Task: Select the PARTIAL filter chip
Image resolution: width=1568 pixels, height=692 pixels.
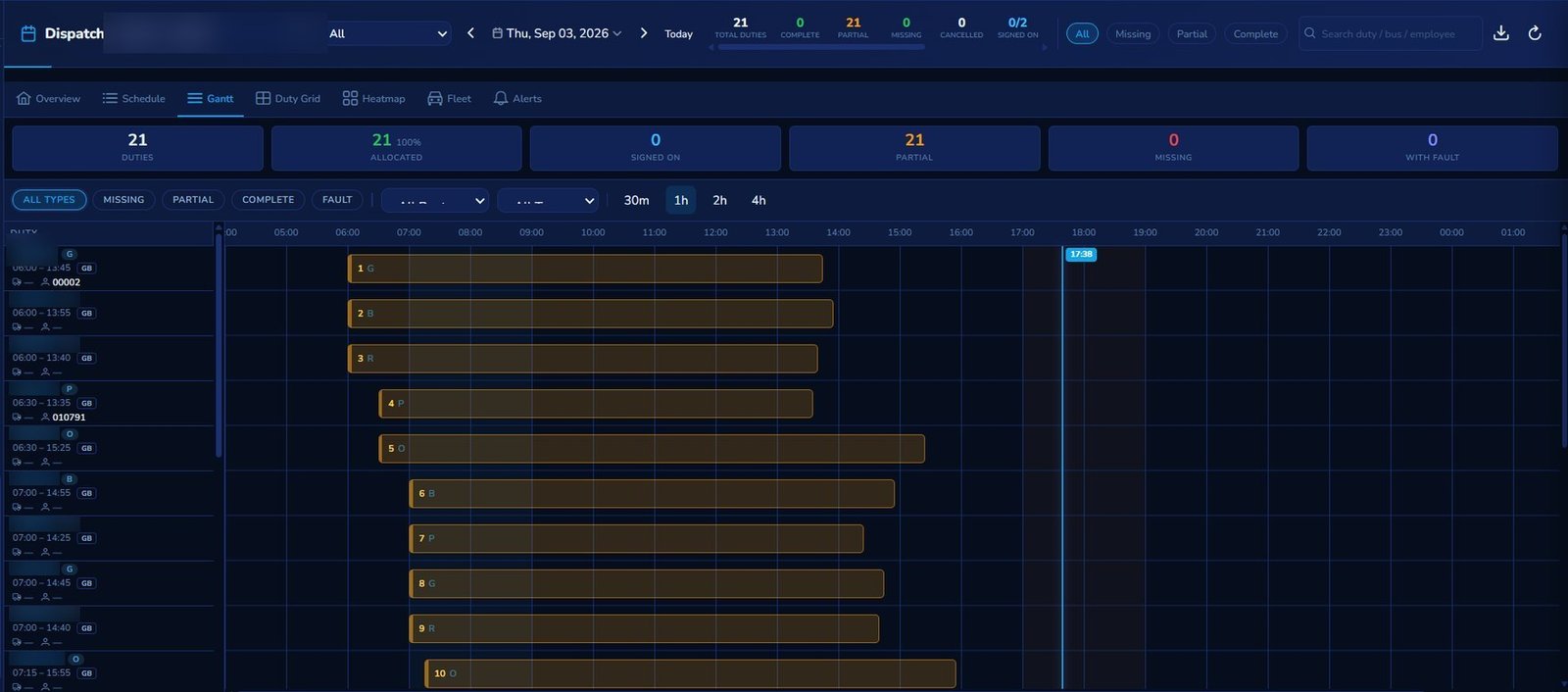Action: (x=193, y=200)
